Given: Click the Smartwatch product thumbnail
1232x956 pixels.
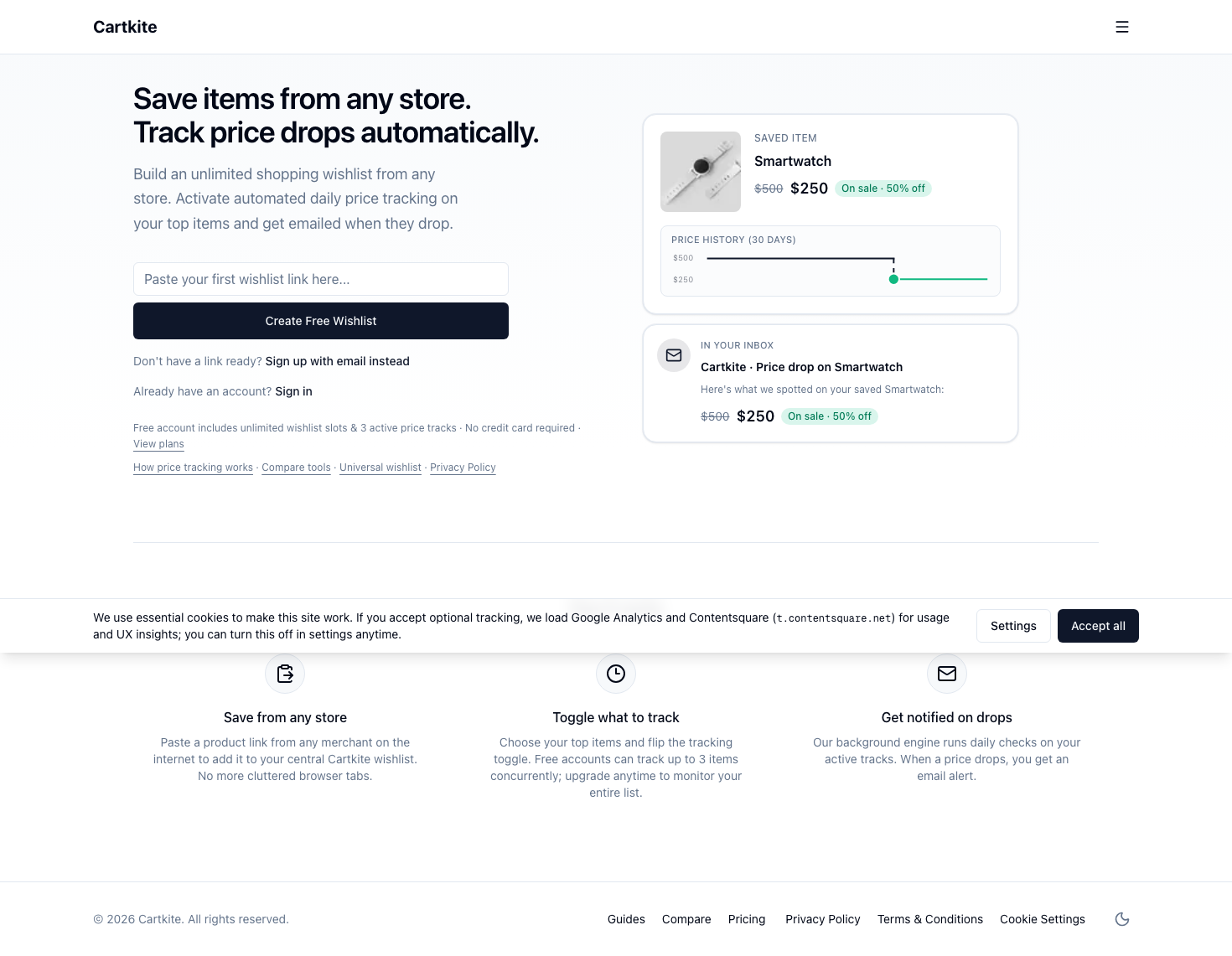Looking at the screenshot, I should (701, 172).
